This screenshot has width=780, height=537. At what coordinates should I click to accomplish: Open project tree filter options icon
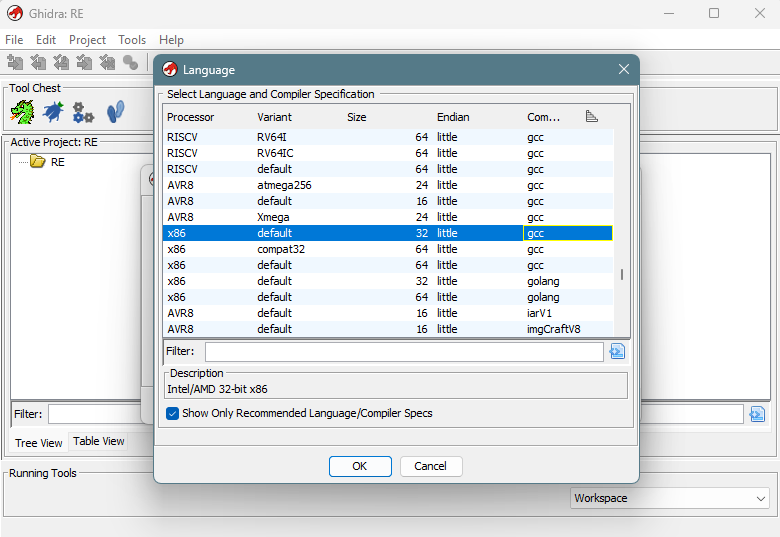tap(757, 414)
